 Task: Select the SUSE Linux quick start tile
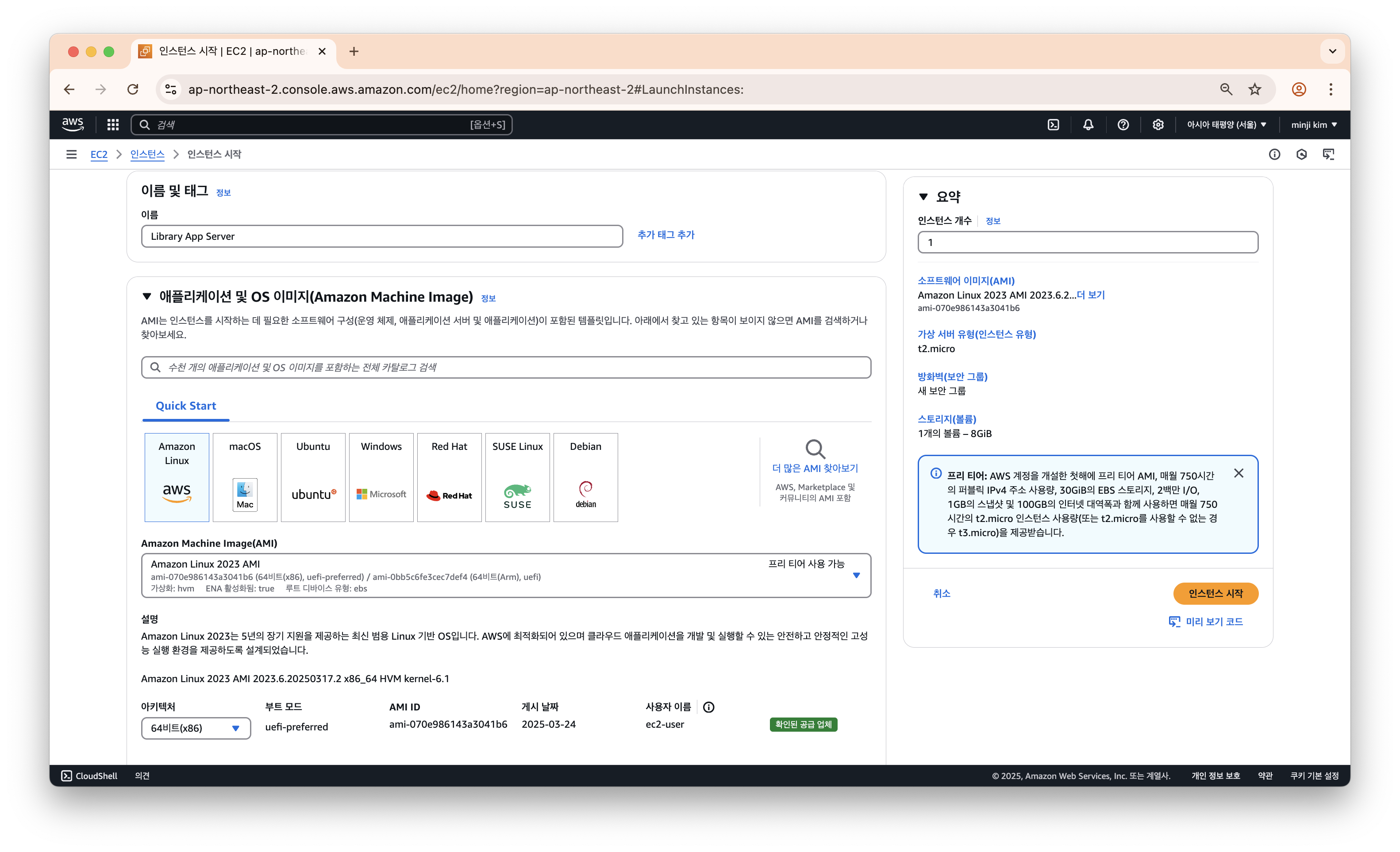(x=518, y=477)
